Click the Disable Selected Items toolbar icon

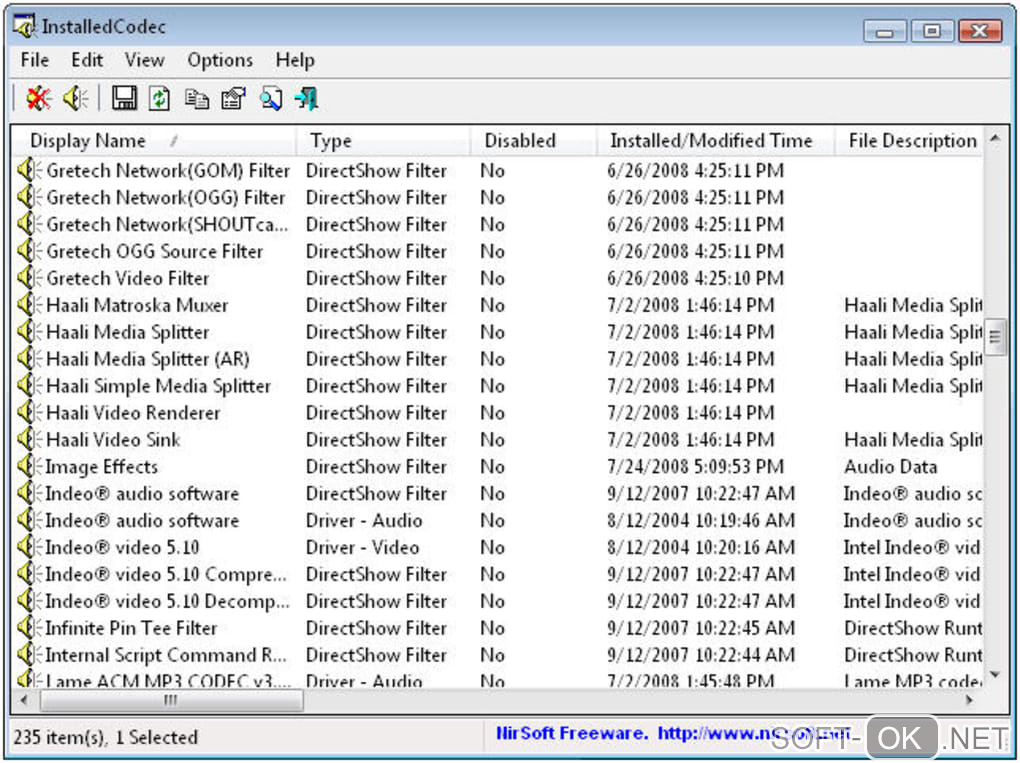click(x=38, y=99)
